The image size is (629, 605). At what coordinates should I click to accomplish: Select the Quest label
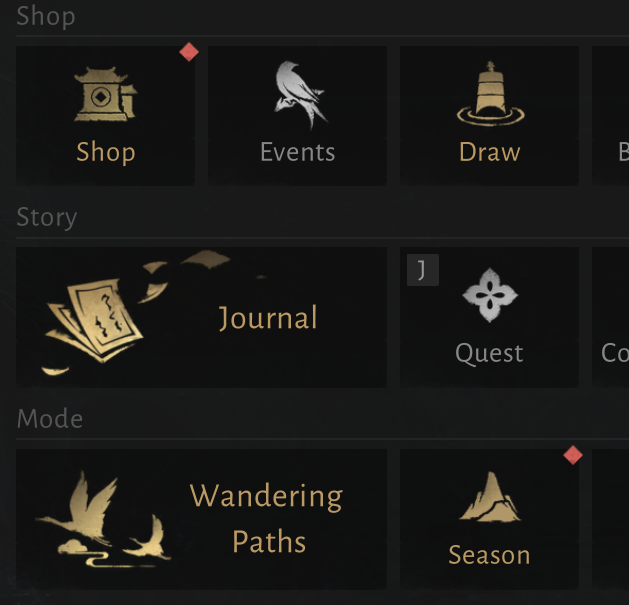pos(489,353)
